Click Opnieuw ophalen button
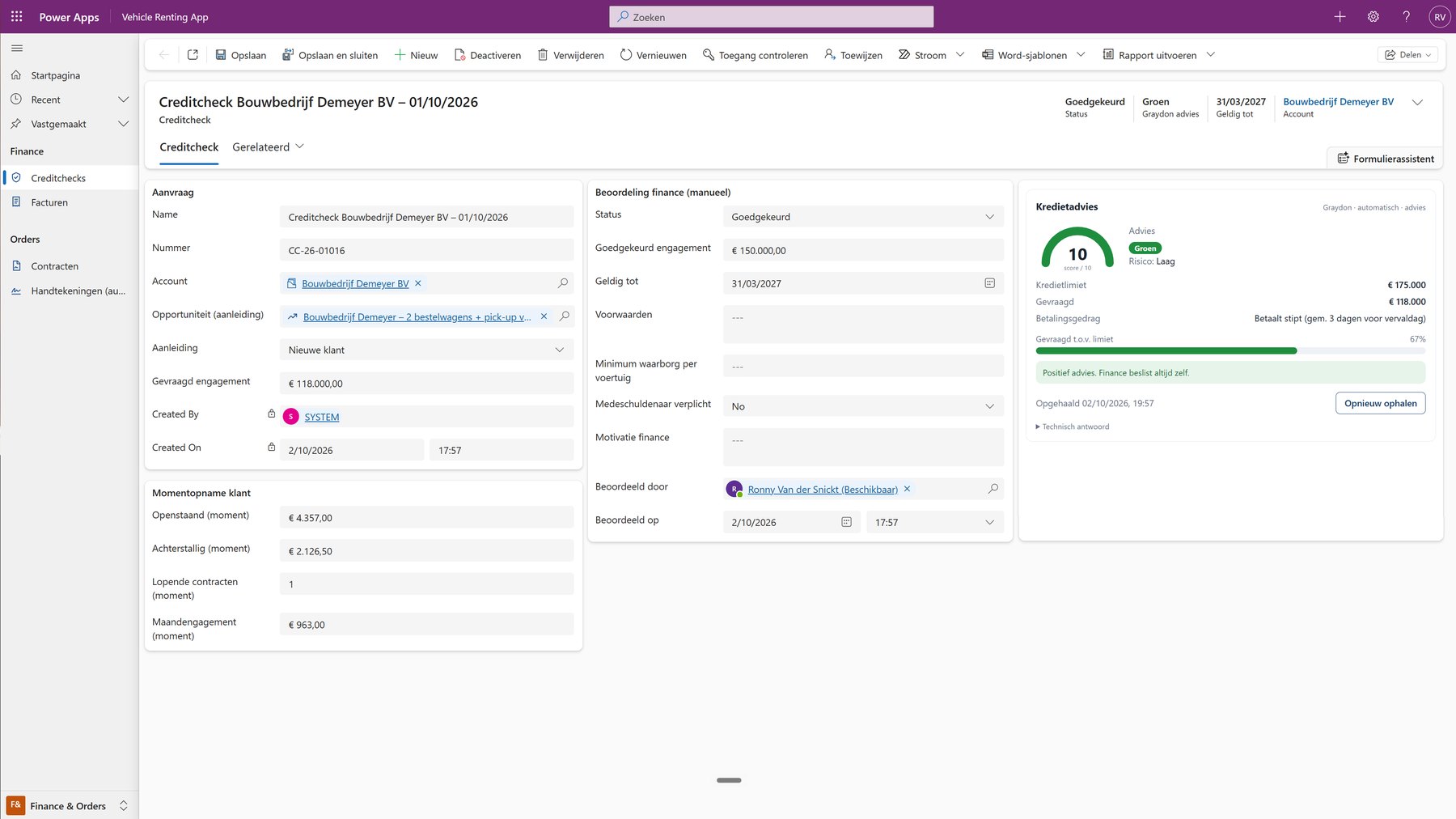Image resolution: width=1456 pixels, height=819 pixels. 1380,403
